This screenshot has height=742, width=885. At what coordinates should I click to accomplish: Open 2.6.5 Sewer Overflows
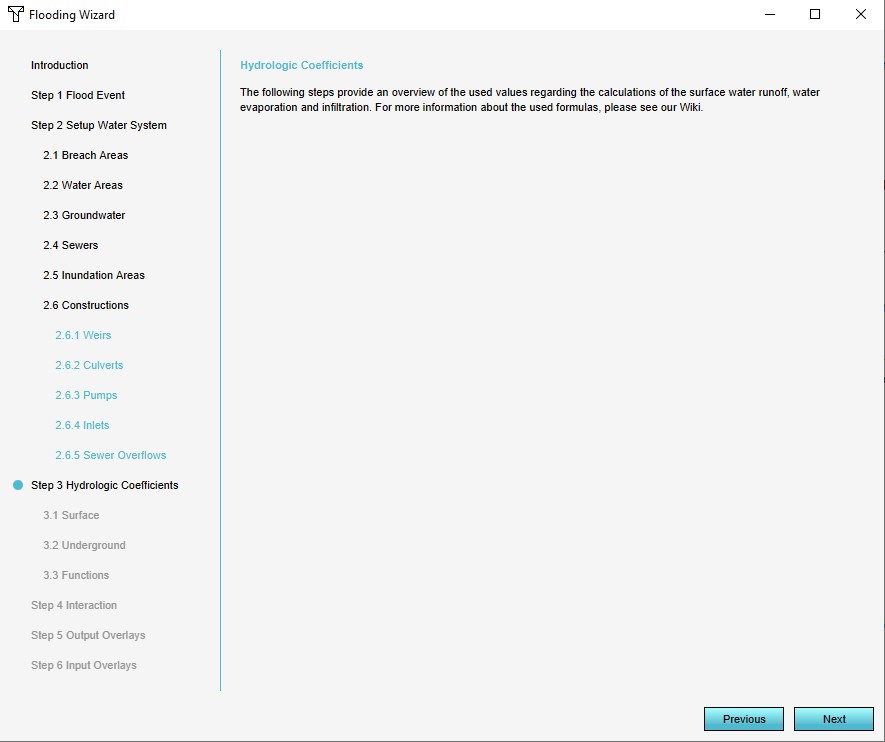110,456
